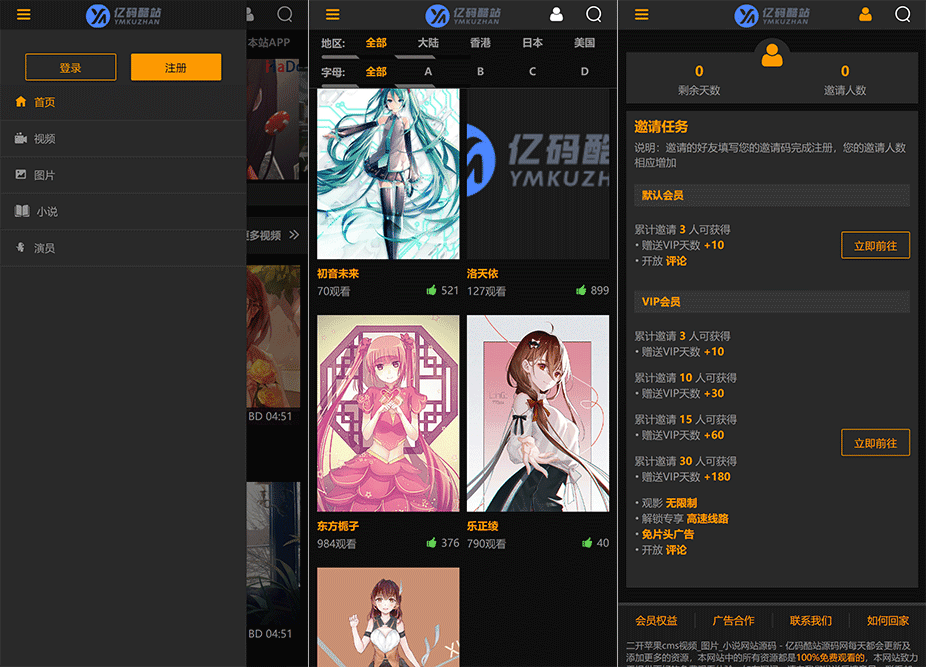The image size is (926, 667).
Task: Select 图片 in the sidebar menu
Action: pos(123,175)
